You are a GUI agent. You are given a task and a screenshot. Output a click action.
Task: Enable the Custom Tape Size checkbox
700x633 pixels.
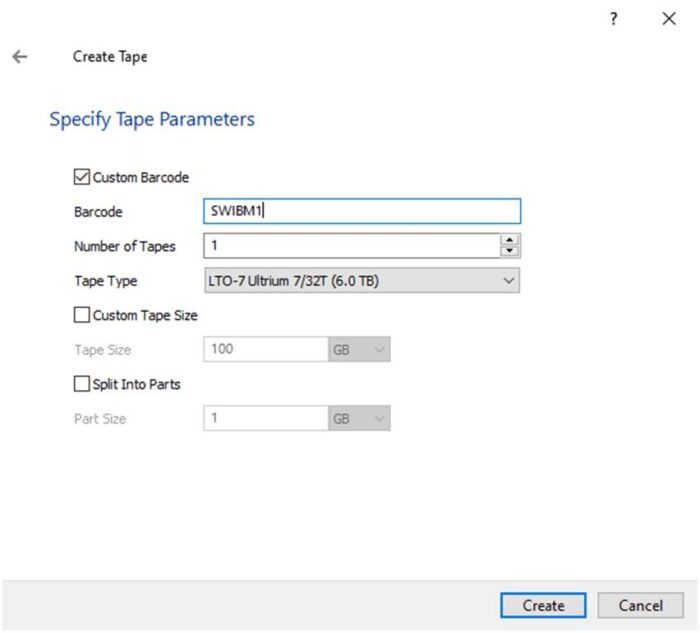82,315
